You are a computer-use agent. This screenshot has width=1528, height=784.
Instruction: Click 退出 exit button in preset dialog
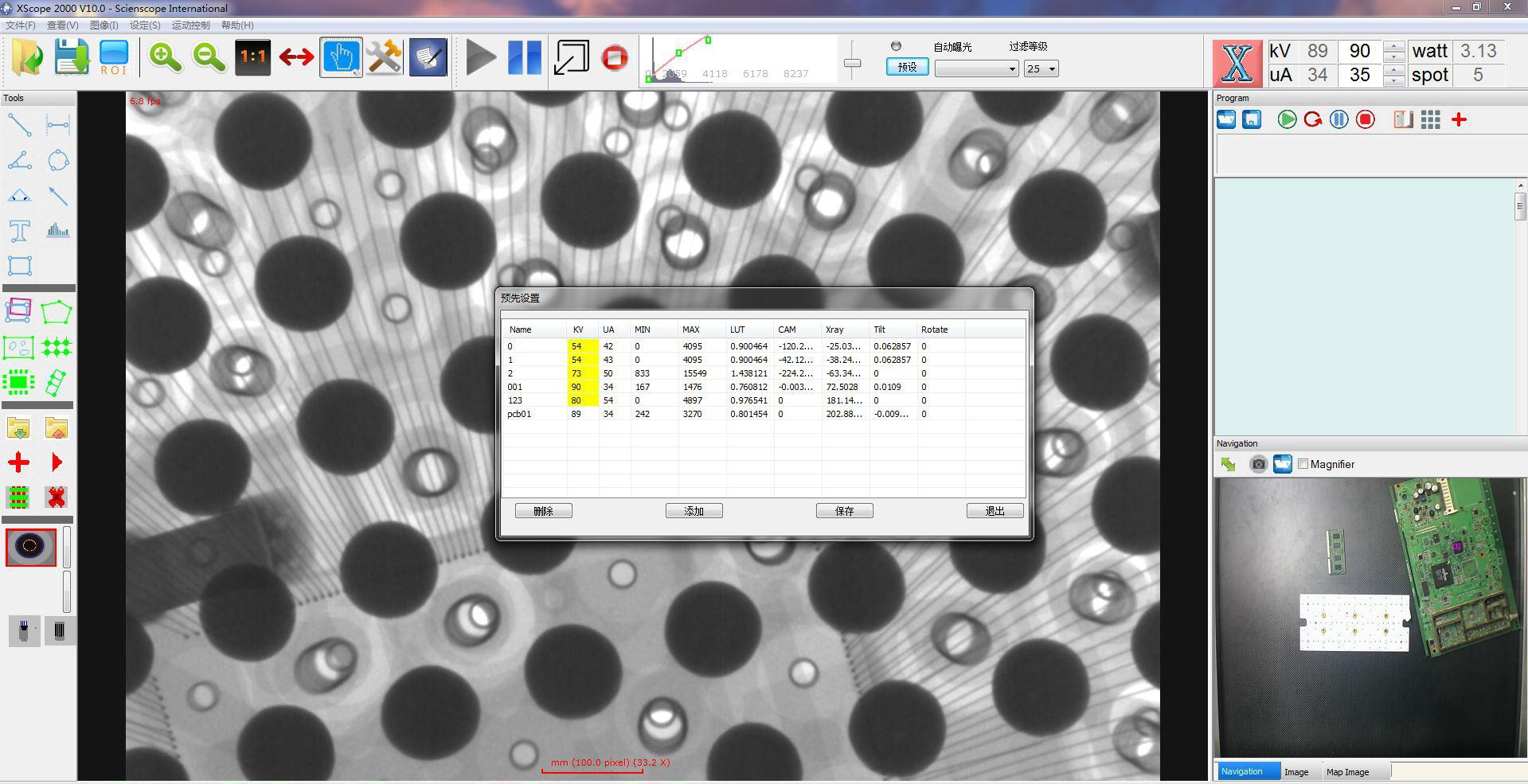[995, 511]
